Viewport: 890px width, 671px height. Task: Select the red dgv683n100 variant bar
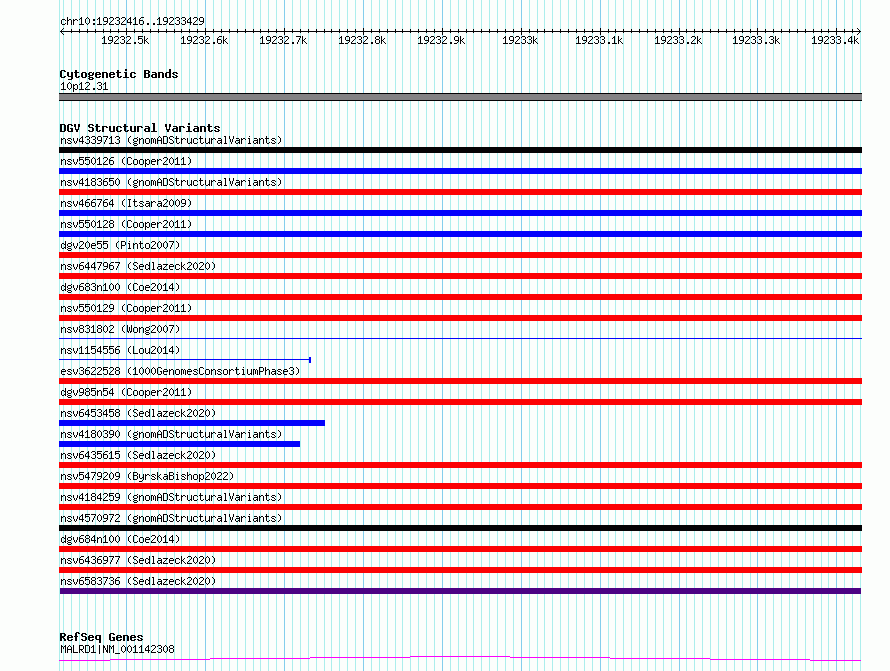tap(460, 297)
